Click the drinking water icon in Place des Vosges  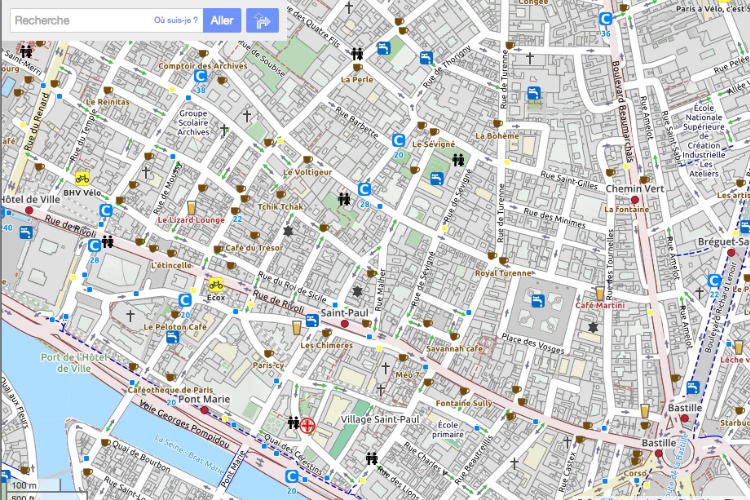click(x=538, y=301)
